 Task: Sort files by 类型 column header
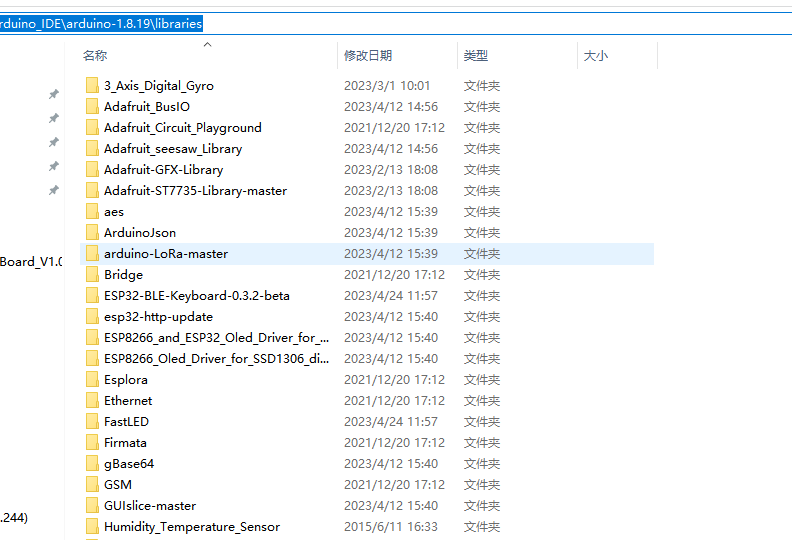tap(476, 56)
